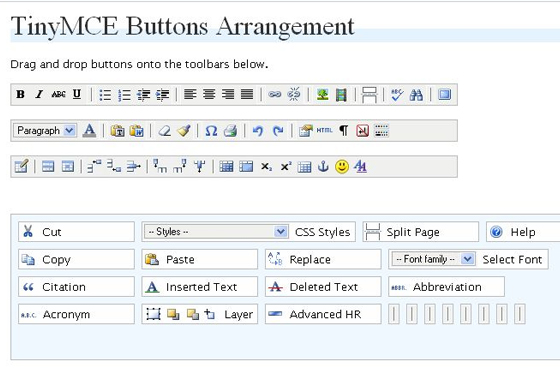This screenshot has height=368, width=560.
Task: Click the HTML source editor icon
Action: (x=324, y=130)
